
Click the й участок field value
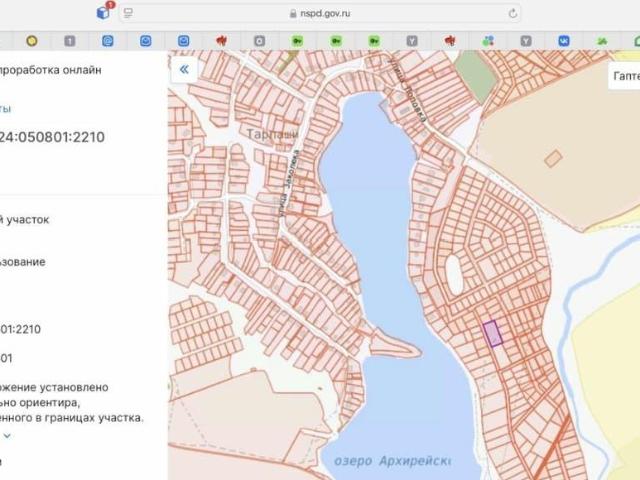tap(24, 220)
